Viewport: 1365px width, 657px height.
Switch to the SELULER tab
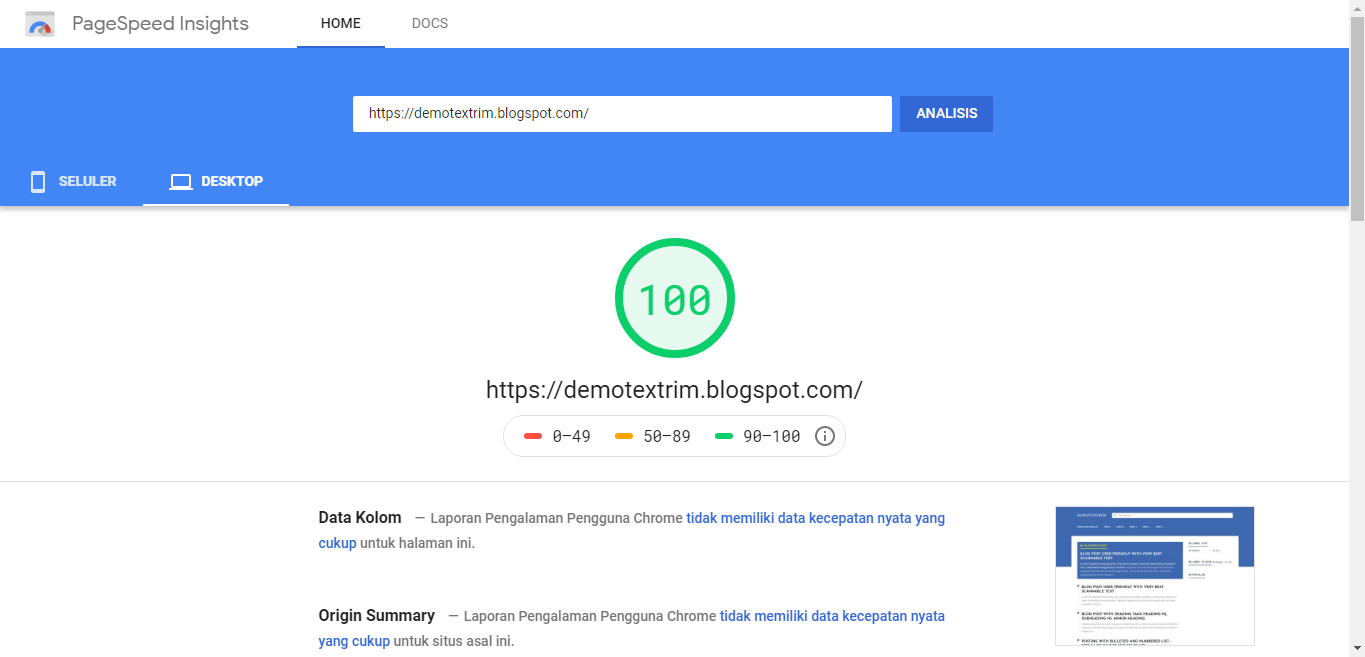click(x=72, y=182)
